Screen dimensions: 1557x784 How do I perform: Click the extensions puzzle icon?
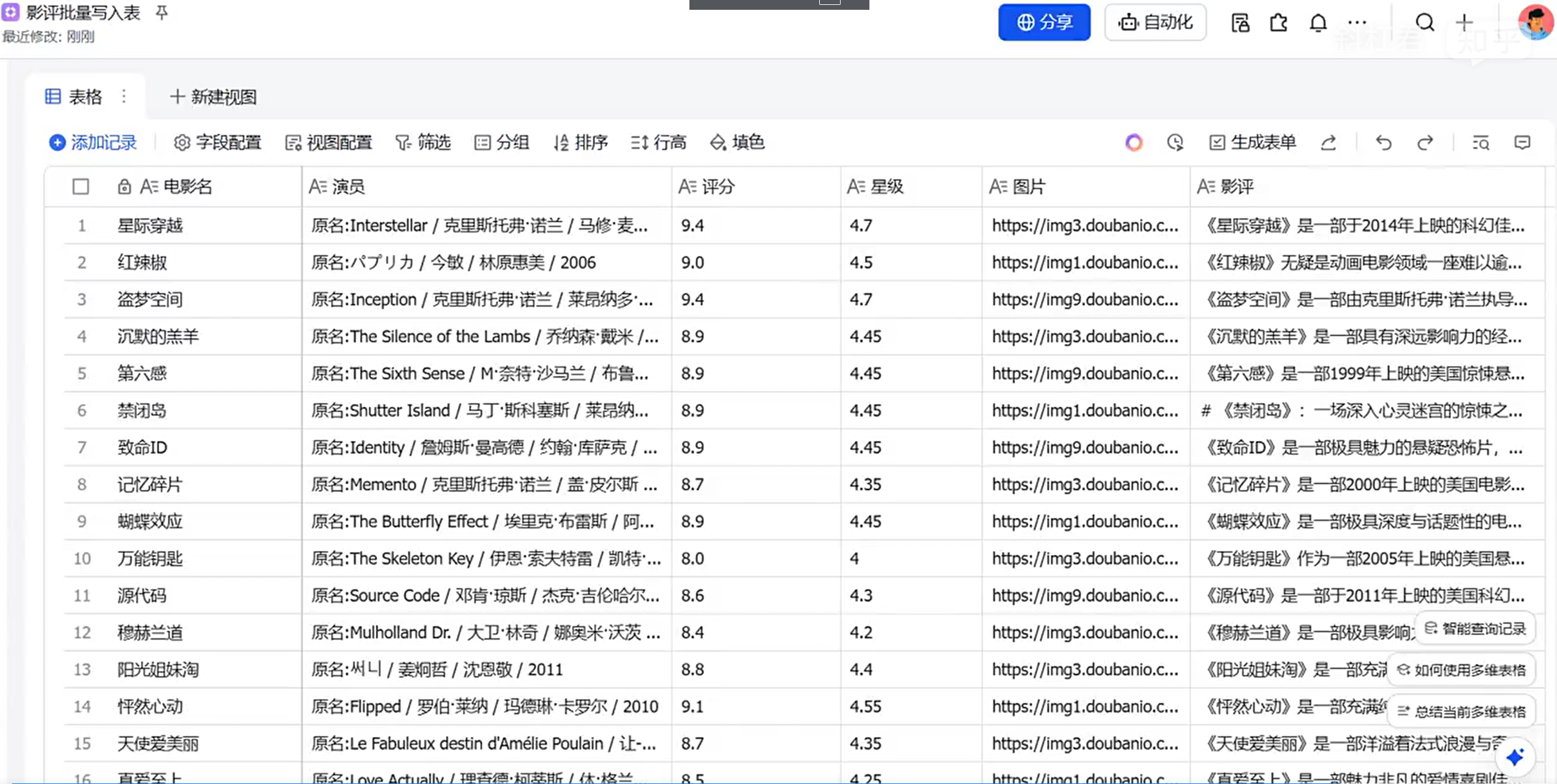1278,23
